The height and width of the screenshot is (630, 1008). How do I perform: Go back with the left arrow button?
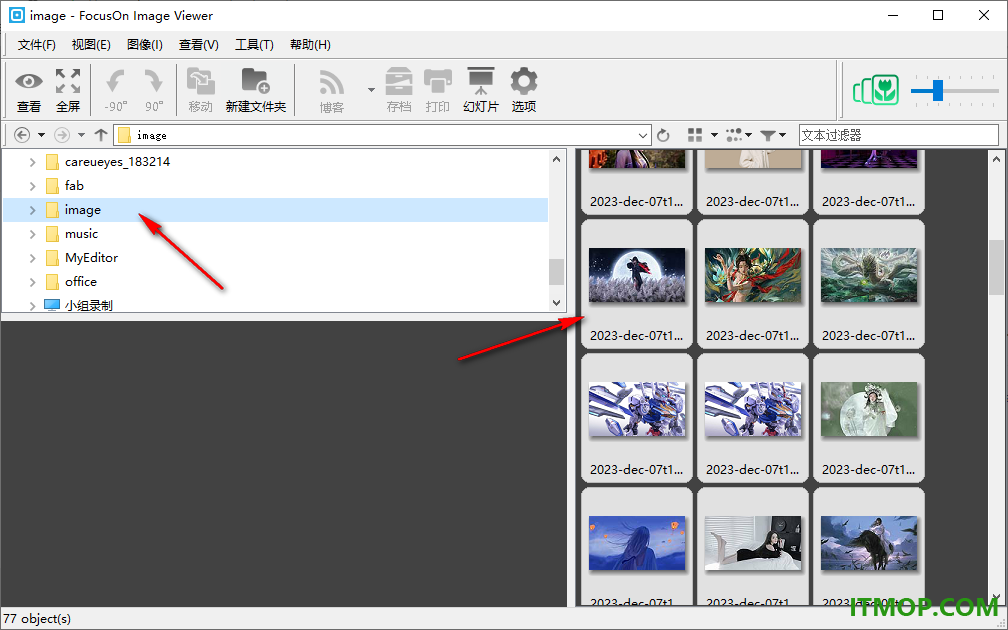[22, 135]
